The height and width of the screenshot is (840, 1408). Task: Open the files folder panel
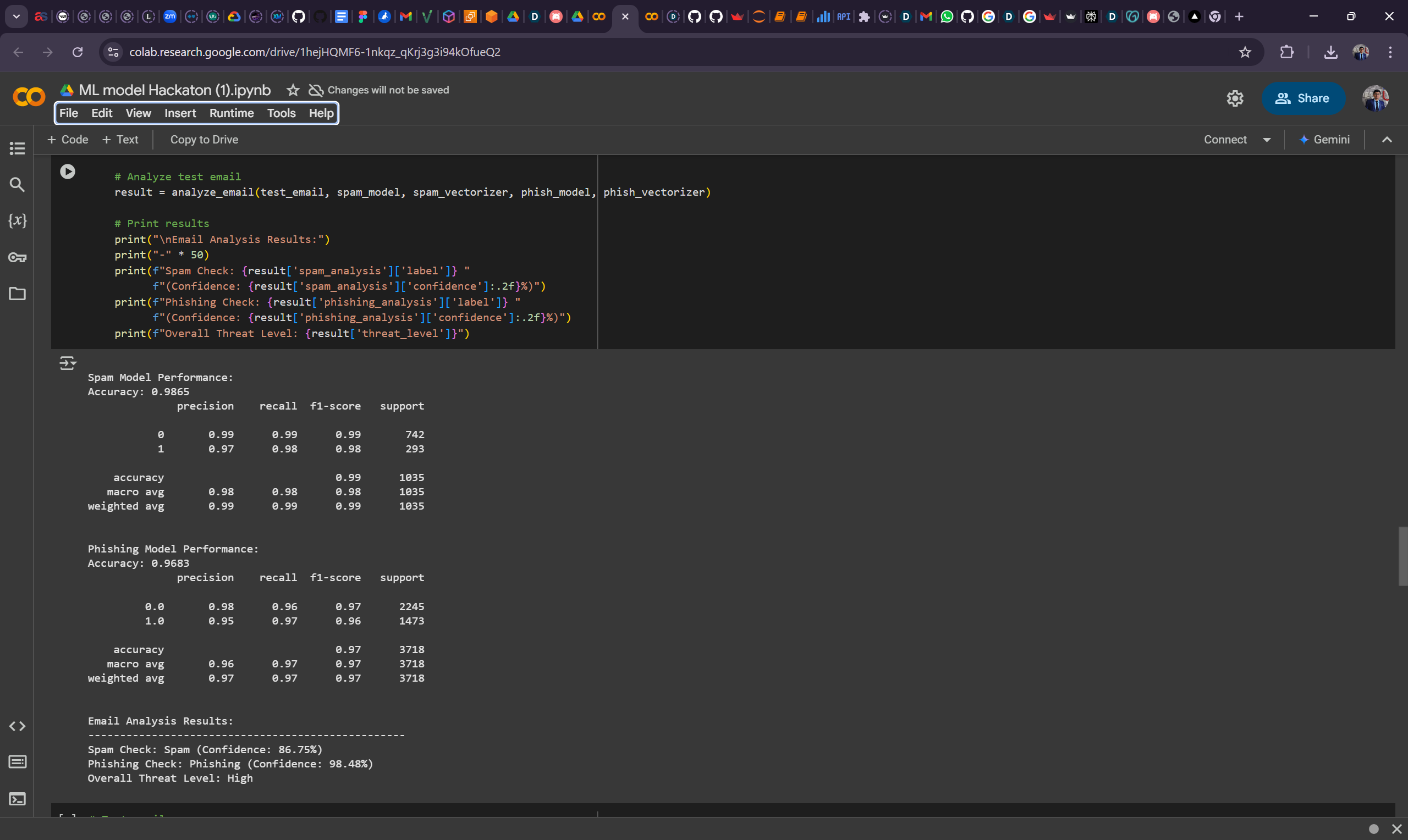click(17, 294)
